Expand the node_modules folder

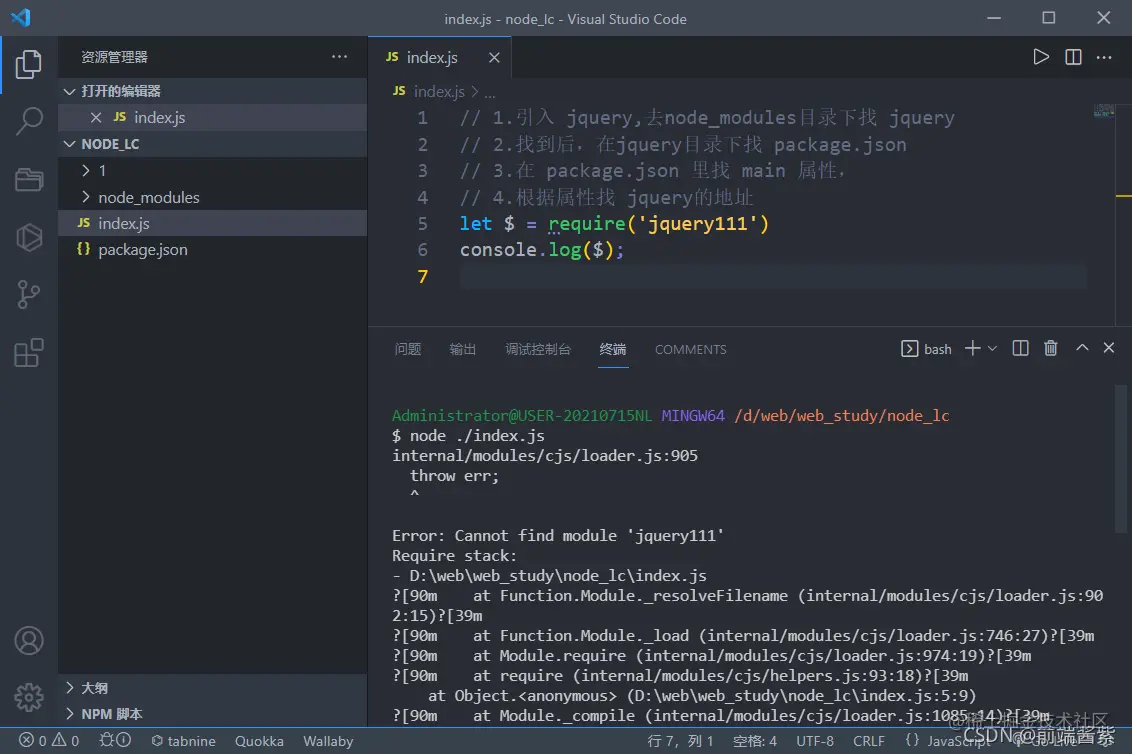212,197
